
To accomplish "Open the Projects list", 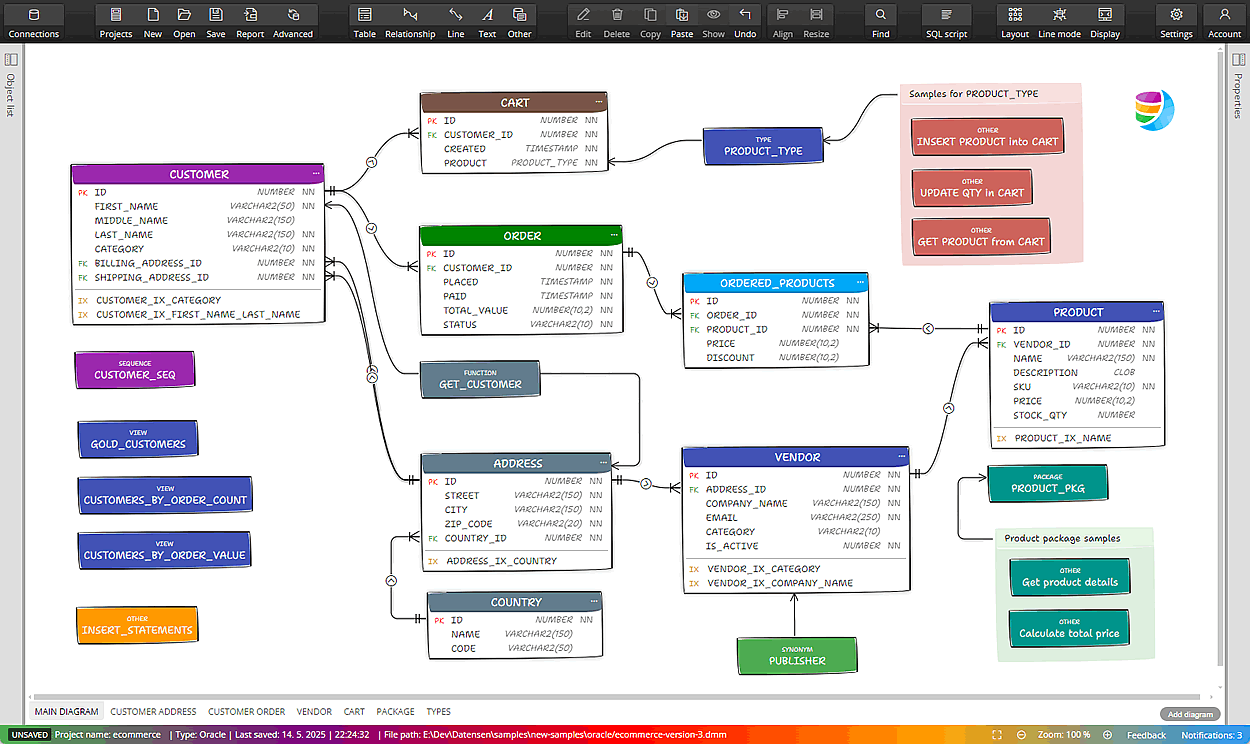I will 116,21.
